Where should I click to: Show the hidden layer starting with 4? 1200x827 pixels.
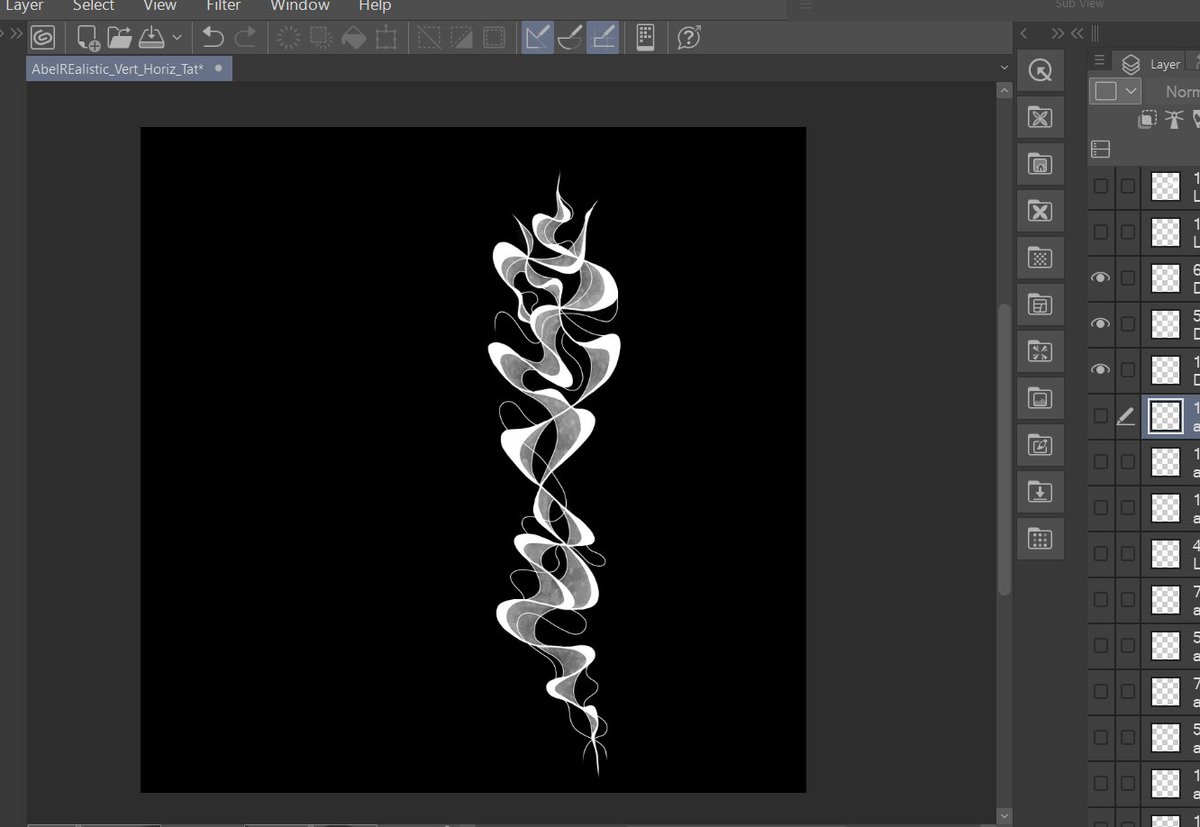(1101, 554)
